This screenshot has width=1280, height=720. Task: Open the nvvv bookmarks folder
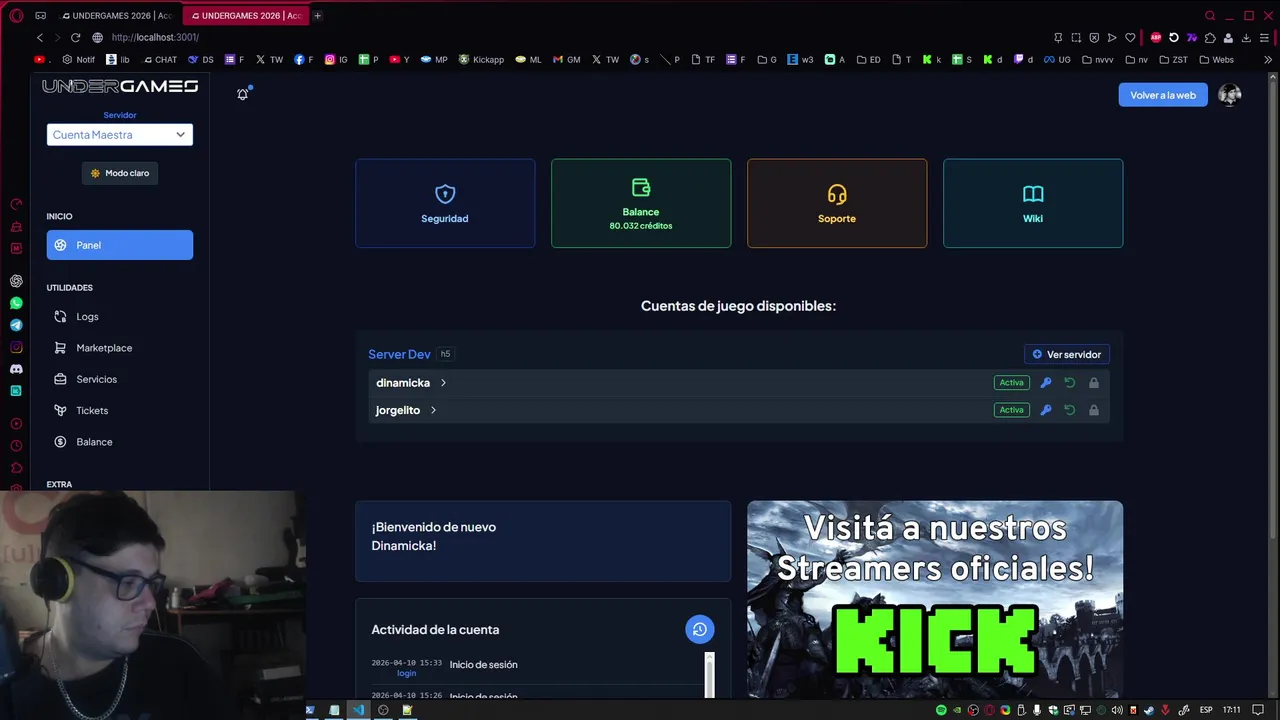coord(1097,60)
